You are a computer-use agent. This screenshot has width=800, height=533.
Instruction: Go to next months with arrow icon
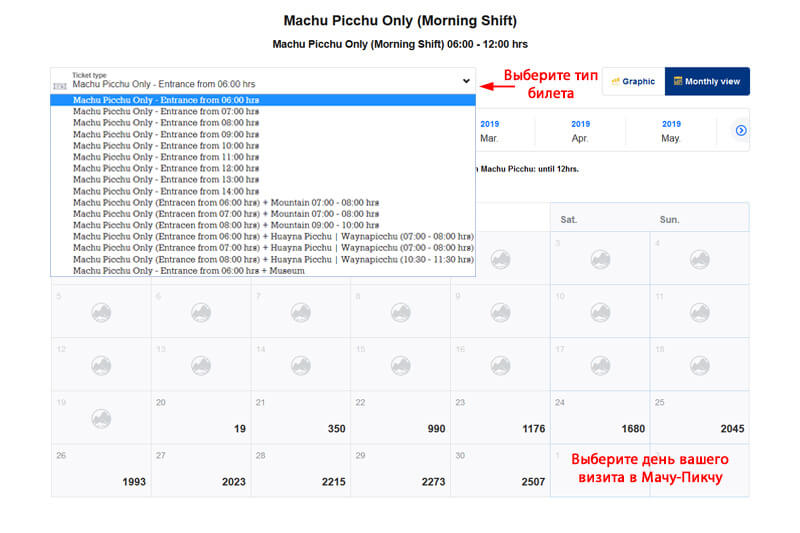(741, 131)
